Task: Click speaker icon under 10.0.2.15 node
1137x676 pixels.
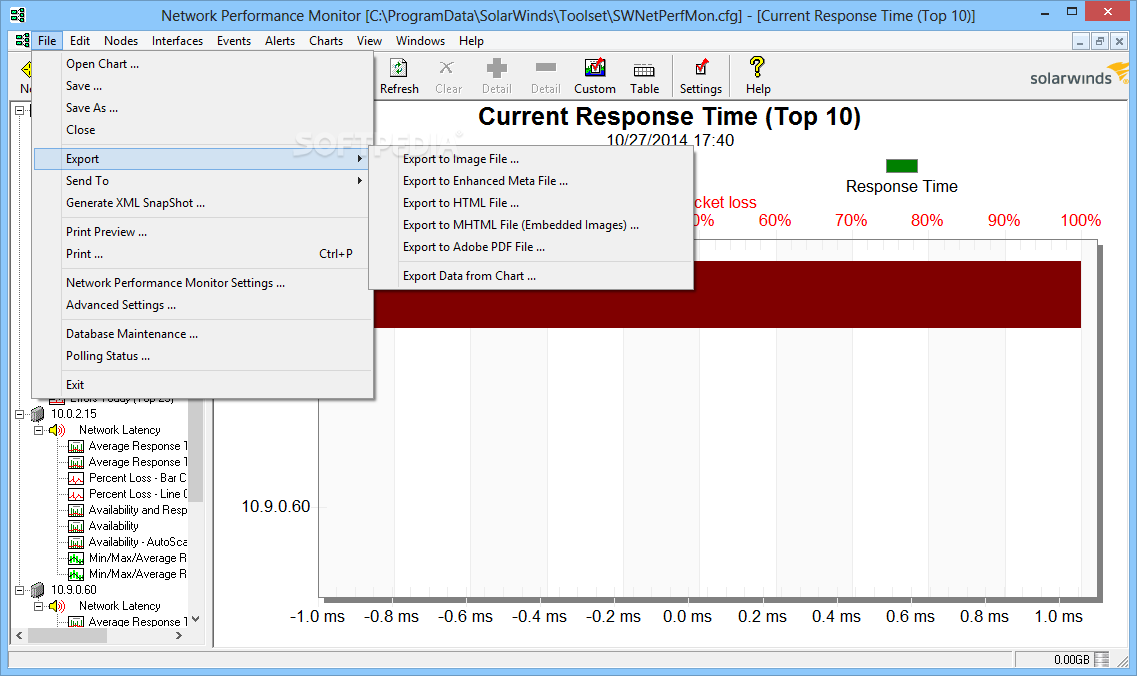Action: [57, 430]
